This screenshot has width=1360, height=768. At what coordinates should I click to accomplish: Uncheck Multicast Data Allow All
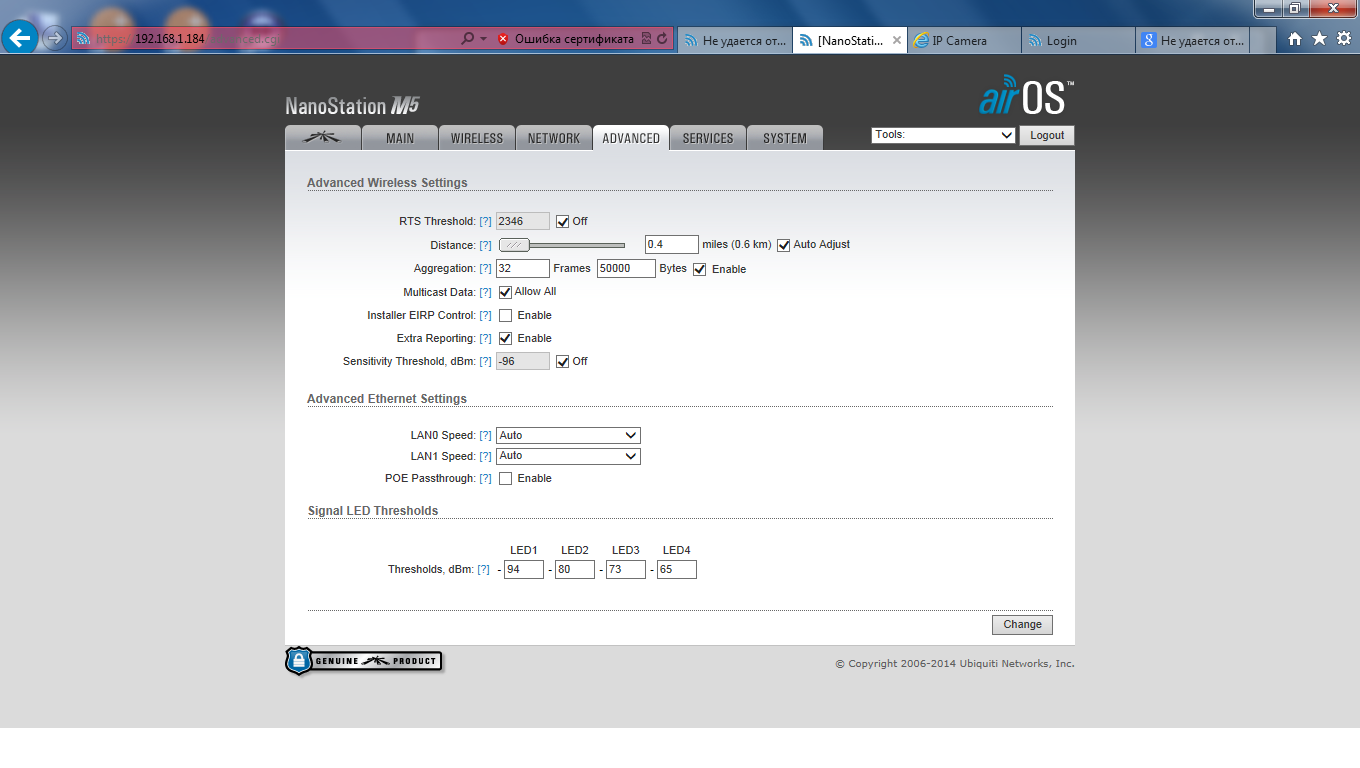coord(505,292)
